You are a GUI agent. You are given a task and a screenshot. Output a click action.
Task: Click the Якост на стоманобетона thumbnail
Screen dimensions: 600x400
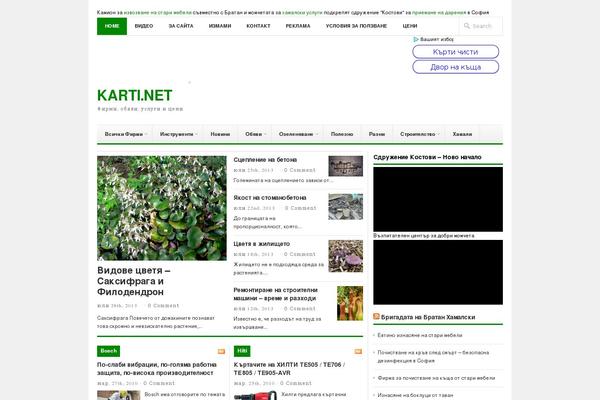346,207
